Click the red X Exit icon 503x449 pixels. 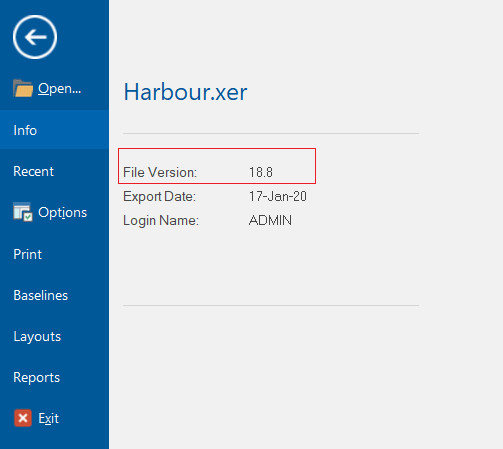pyautogui.click(x=23, y=418)
